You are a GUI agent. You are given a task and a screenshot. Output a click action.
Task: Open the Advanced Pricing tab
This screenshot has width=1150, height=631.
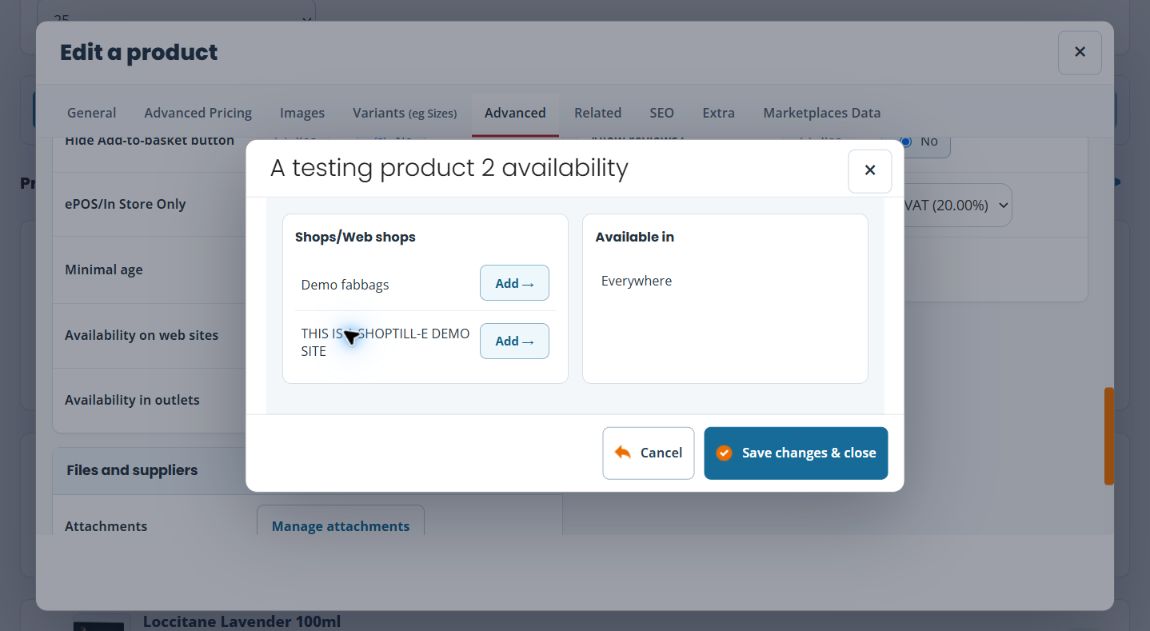(x=198, y=113)
